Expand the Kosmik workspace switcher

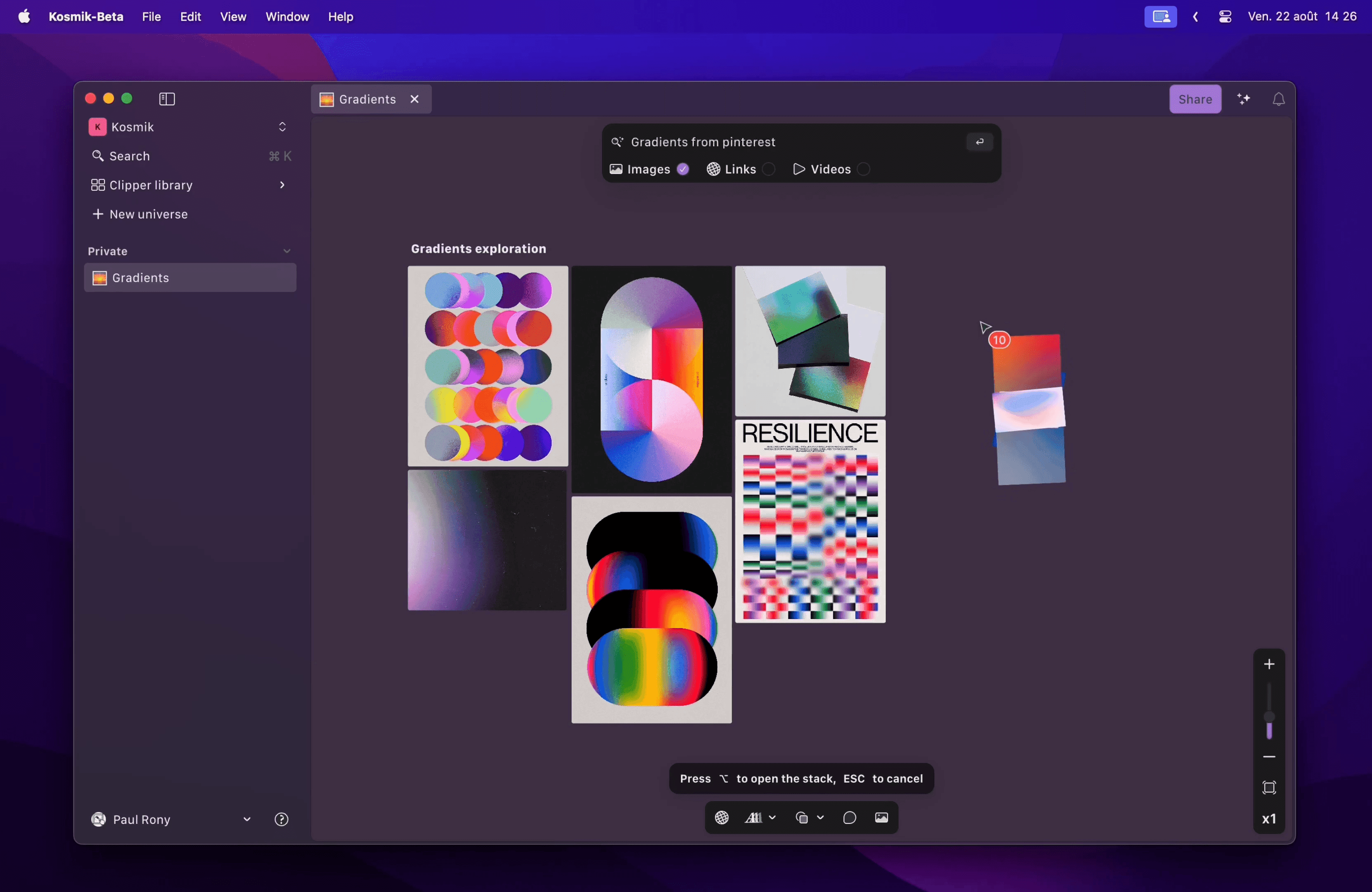[x=282, y=127]
